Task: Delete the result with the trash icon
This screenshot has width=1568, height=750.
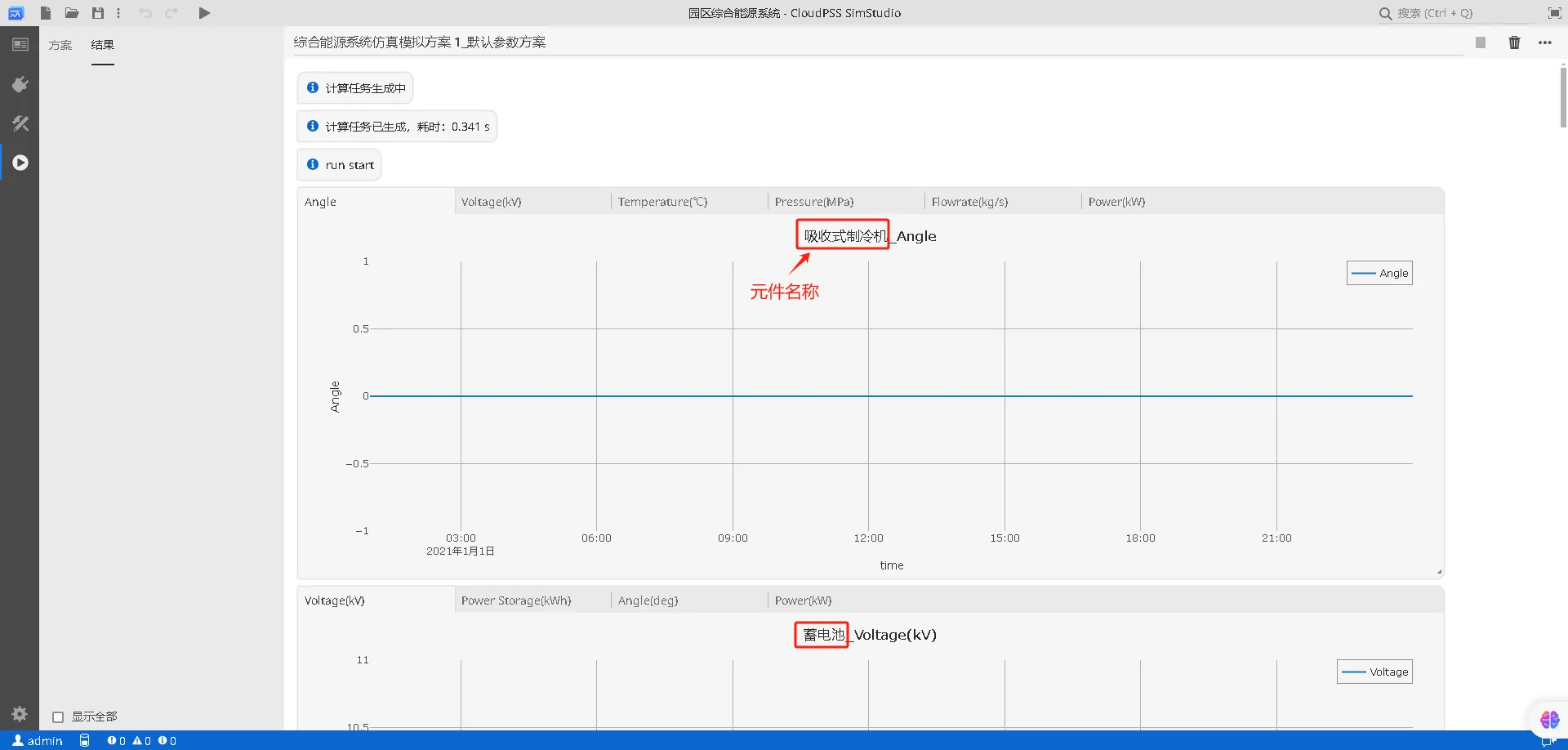Action: tap(1514, 42)
